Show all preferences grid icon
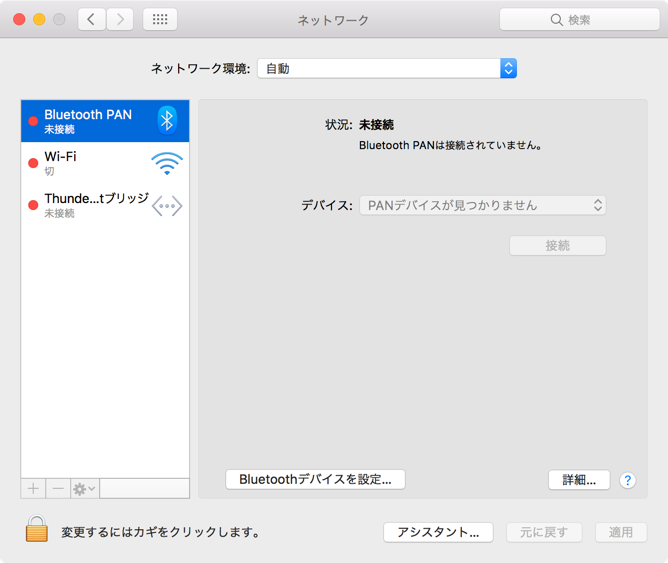 [160, 20]
